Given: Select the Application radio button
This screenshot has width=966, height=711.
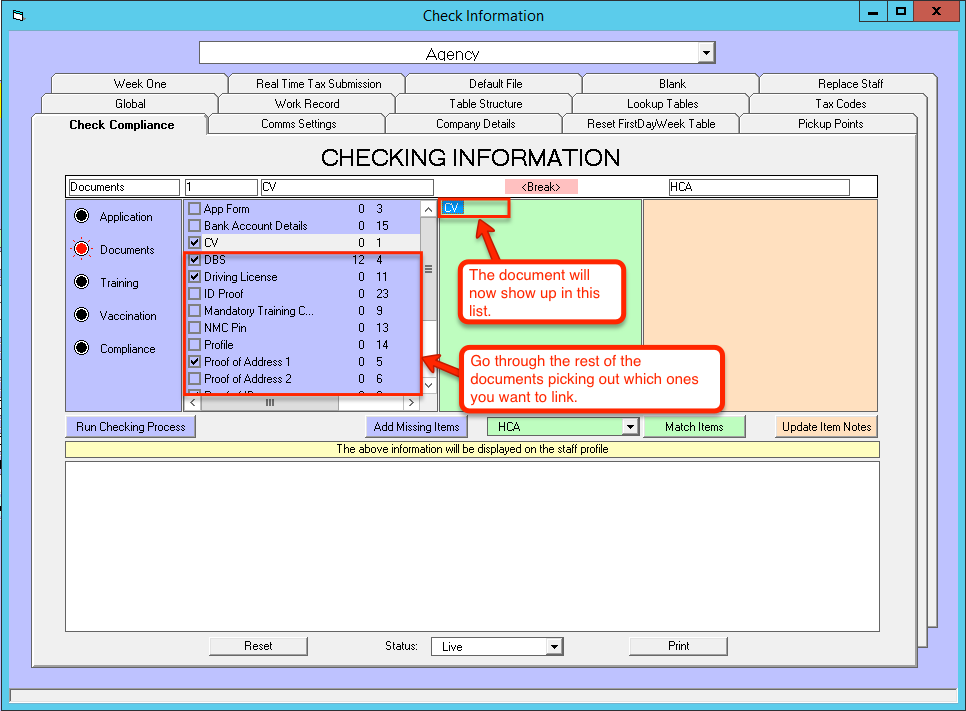Looking at the screenshot, I should click(82, 217).
